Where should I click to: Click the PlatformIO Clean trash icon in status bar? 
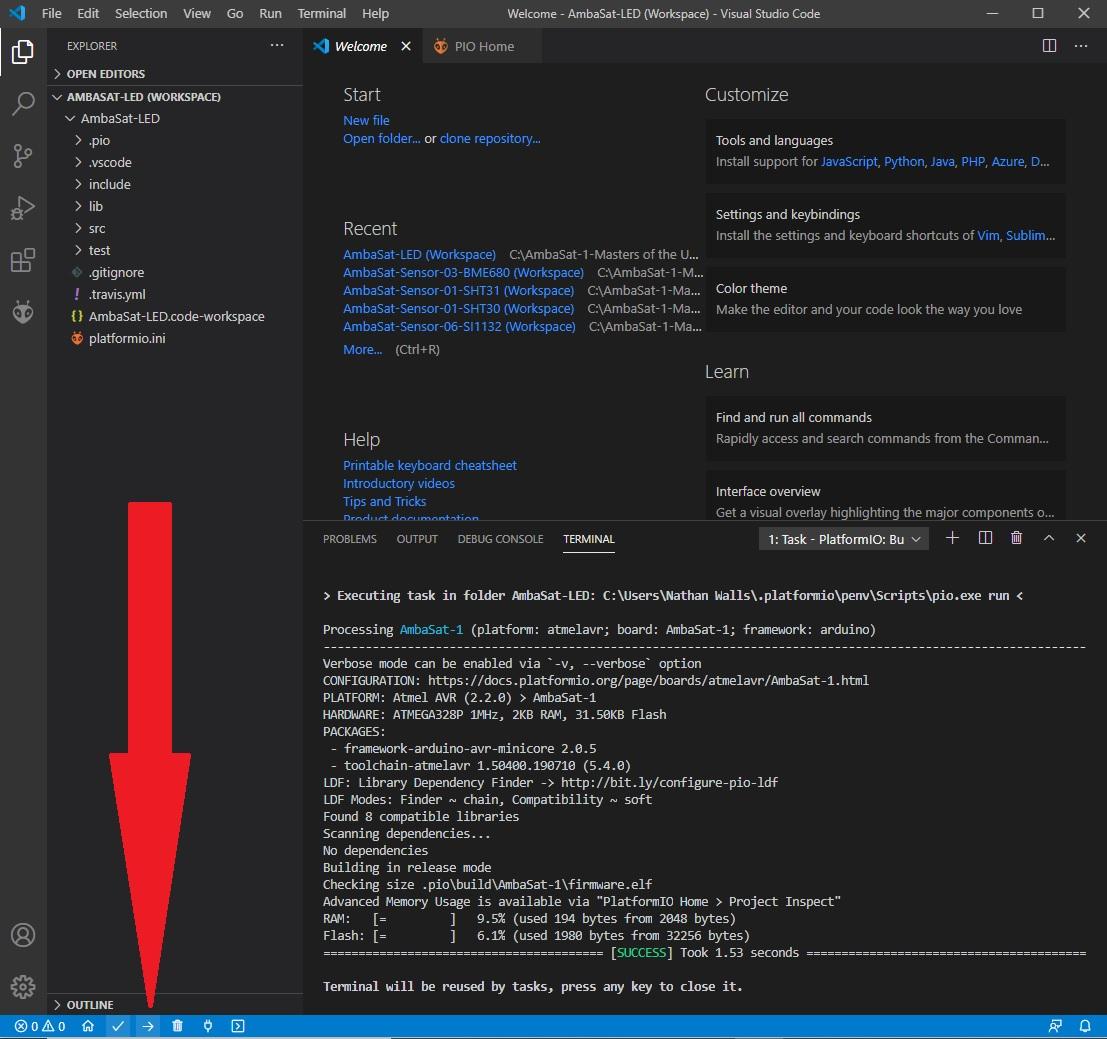tap(177, 1026)
